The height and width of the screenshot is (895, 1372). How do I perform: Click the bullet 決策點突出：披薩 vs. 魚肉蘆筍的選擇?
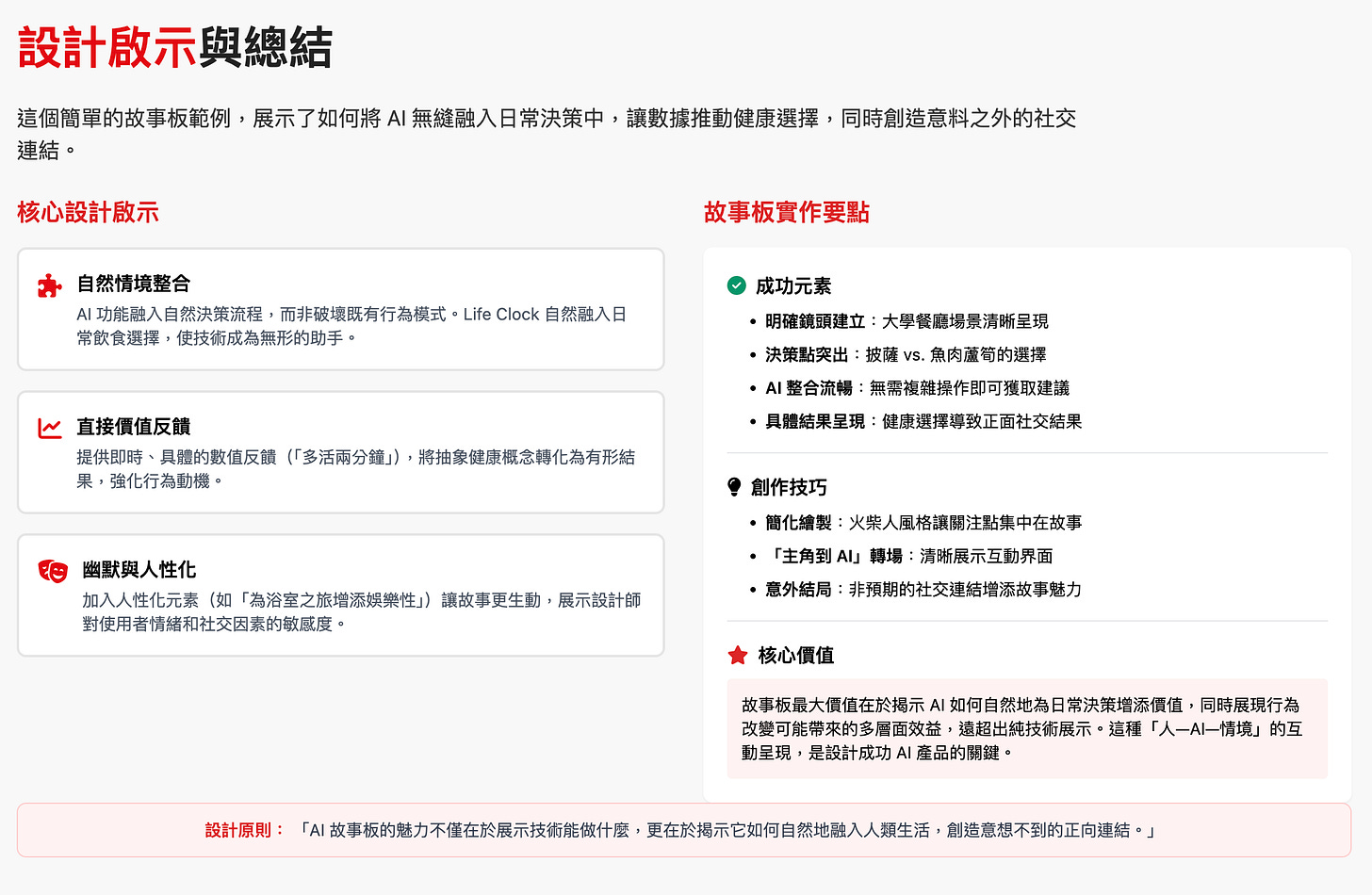906,355
